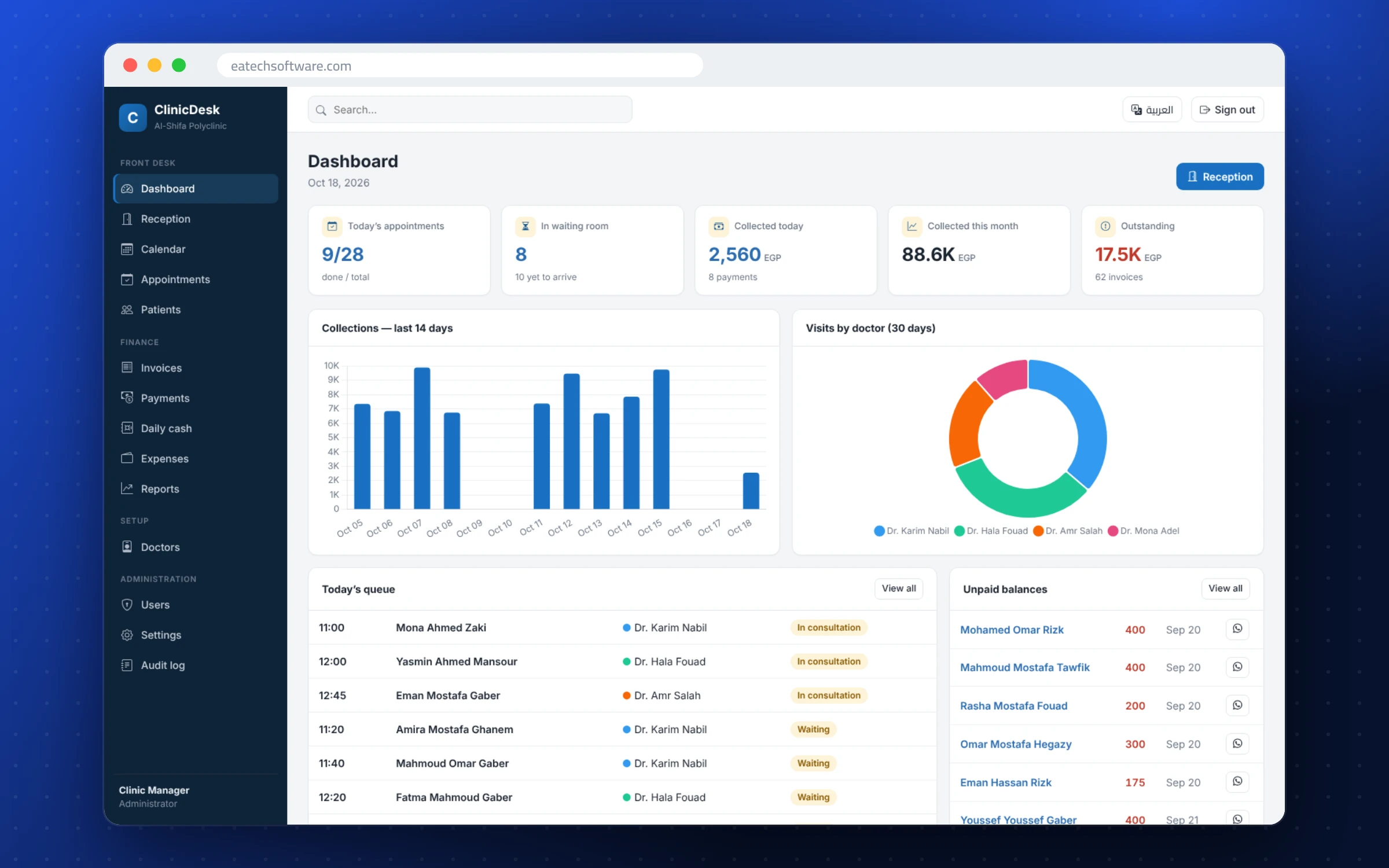View all of Today's queue

[898, 589]
